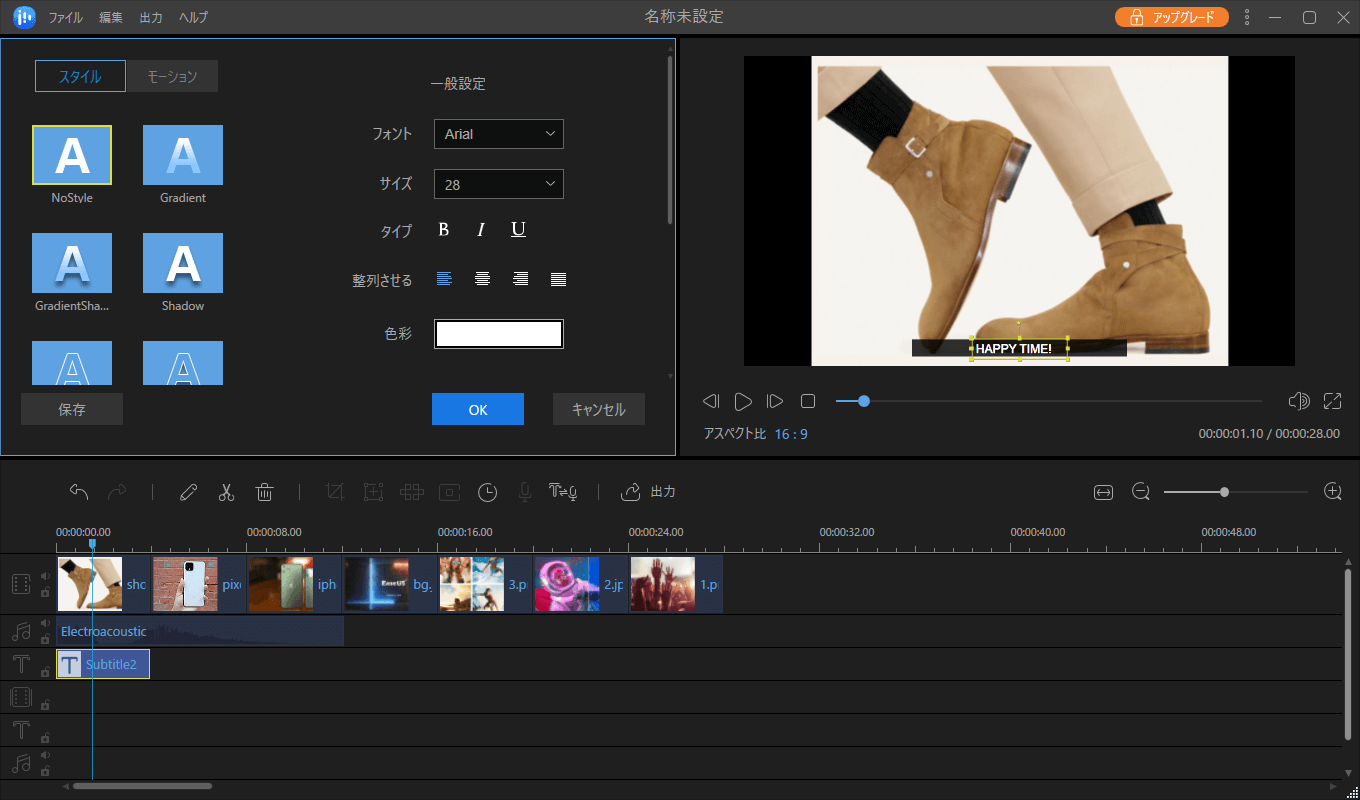The height and width of the screenshot is (800, 1360).
Task: Open the ファイル menu
Action: pyautogui.click(x=66, y=18)
